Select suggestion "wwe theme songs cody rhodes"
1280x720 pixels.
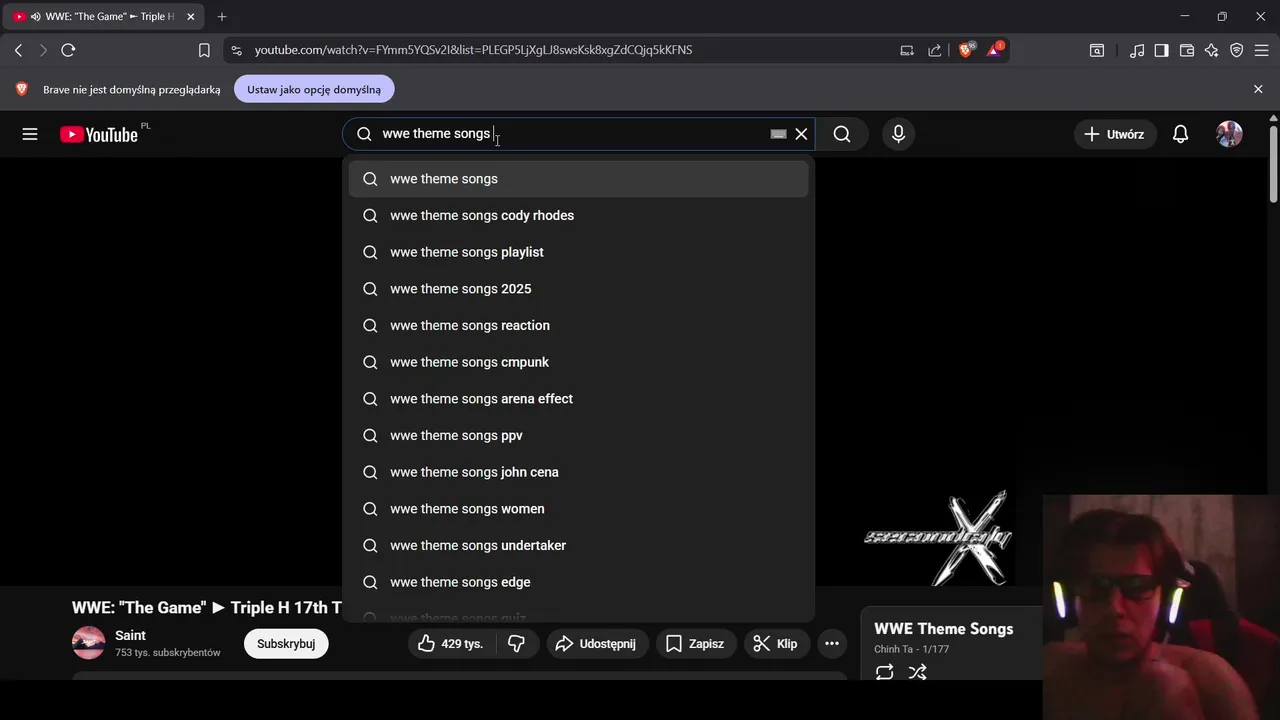(x=578, y=216)
